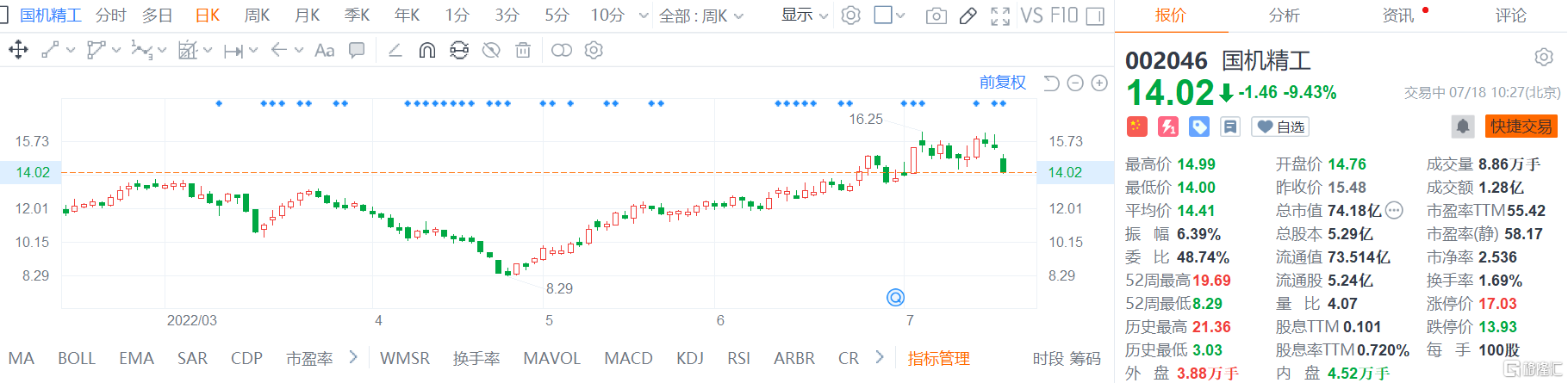Expand more time intervals dropdown after 10分
The image size is (1568, 383).
tap(644, 15)
